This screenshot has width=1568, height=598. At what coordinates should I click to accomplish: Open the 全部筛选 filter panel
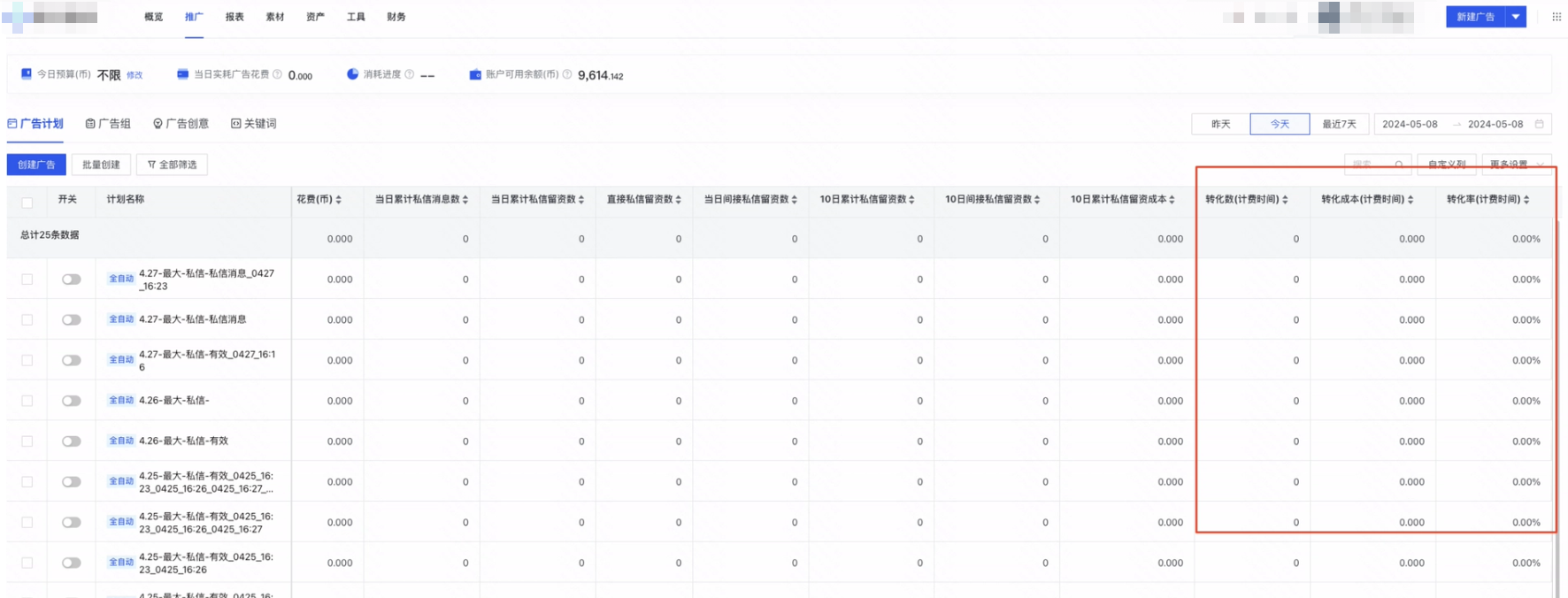(x=173, y=165)
